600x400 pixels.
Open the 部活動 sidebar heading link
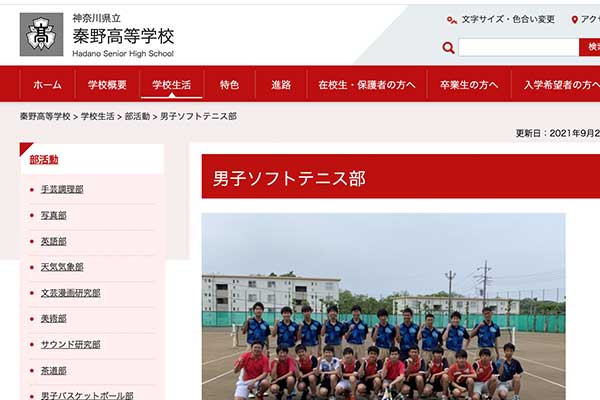click(44, 160)
